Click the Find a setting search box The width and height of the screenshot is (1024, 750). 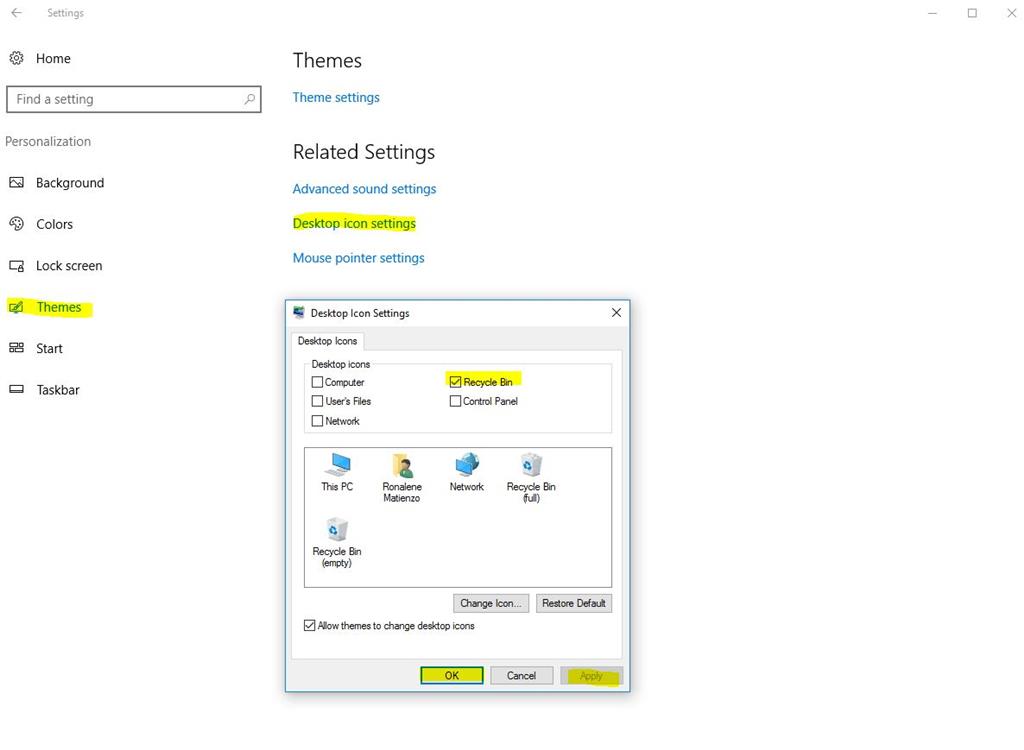click(x=134, y=99)
